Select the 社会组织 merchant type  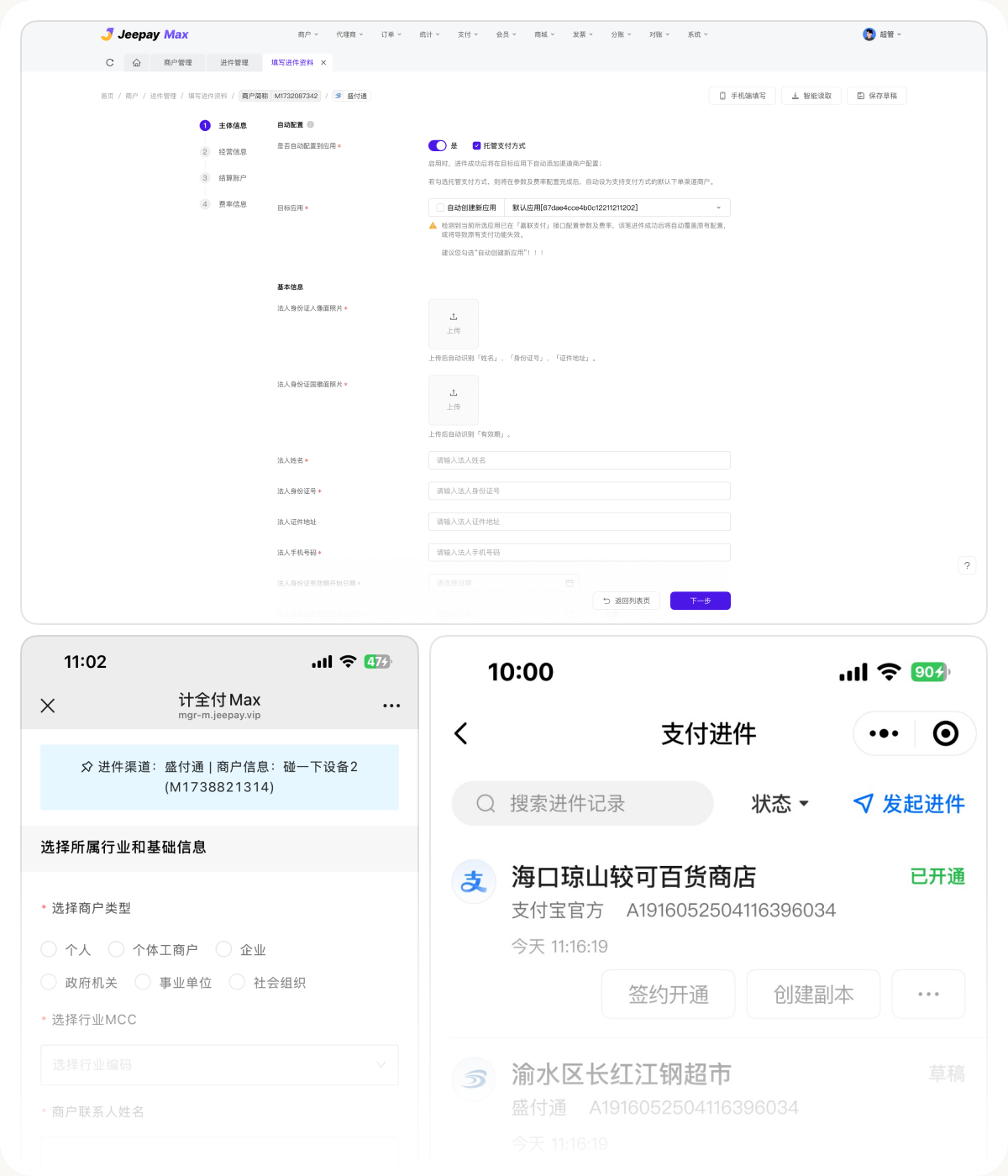[x=237, y=982]
